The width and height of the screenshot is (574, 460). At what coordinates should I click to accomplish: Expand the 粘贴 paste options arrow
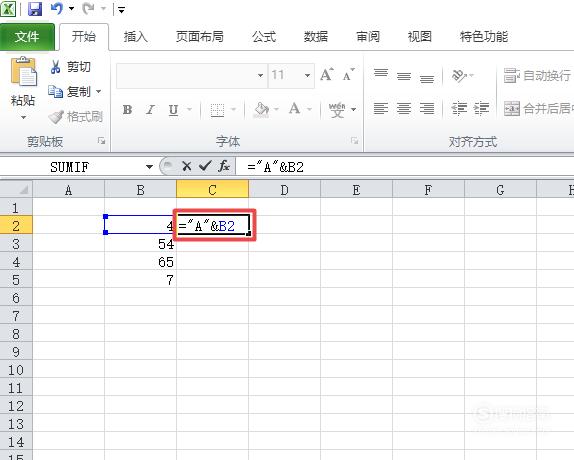pos(23,117)
